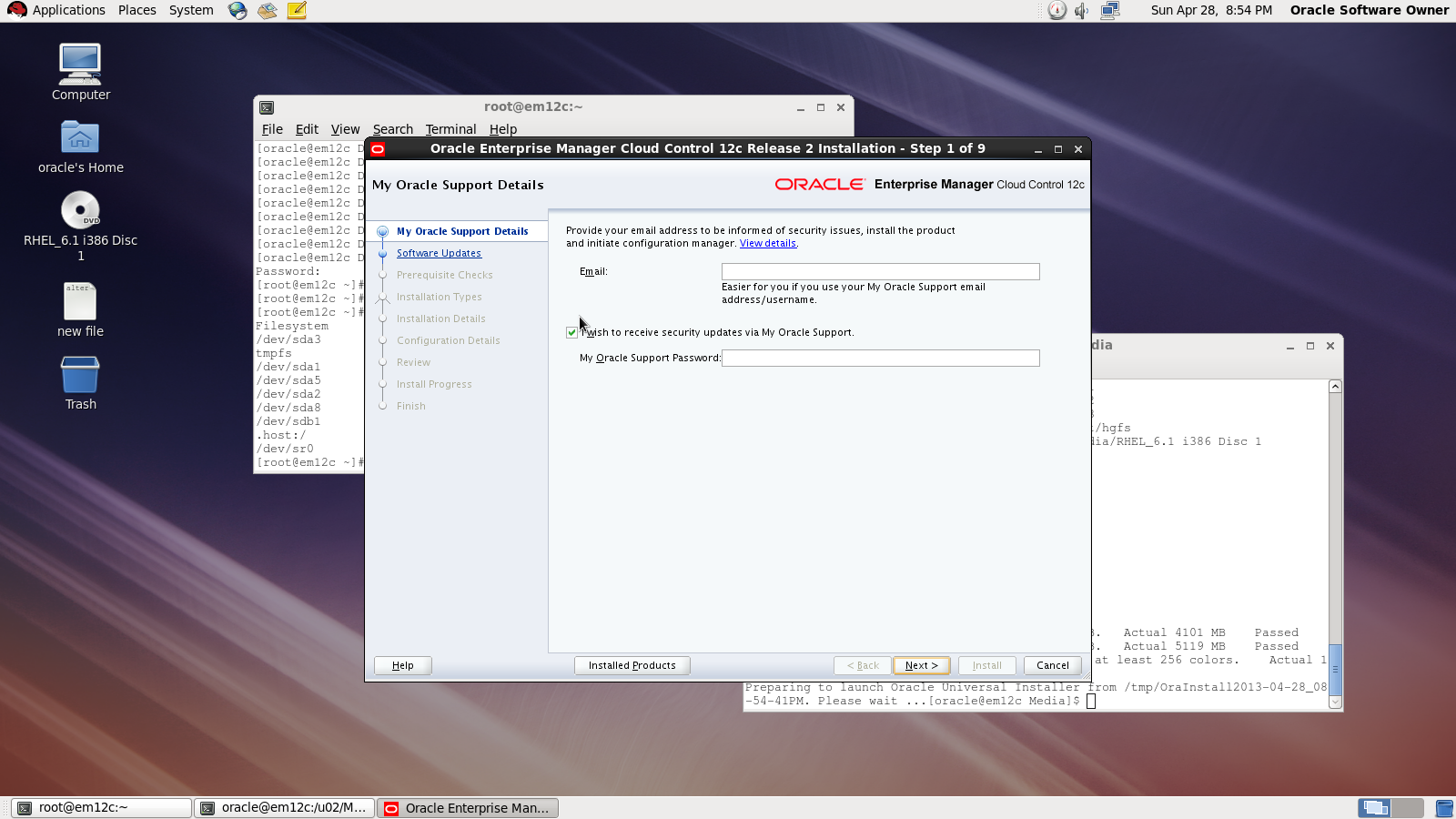The width and height of the screenshot is (1456, 819).
Task: Click the Next button in installer
Action: coord(921,665)
